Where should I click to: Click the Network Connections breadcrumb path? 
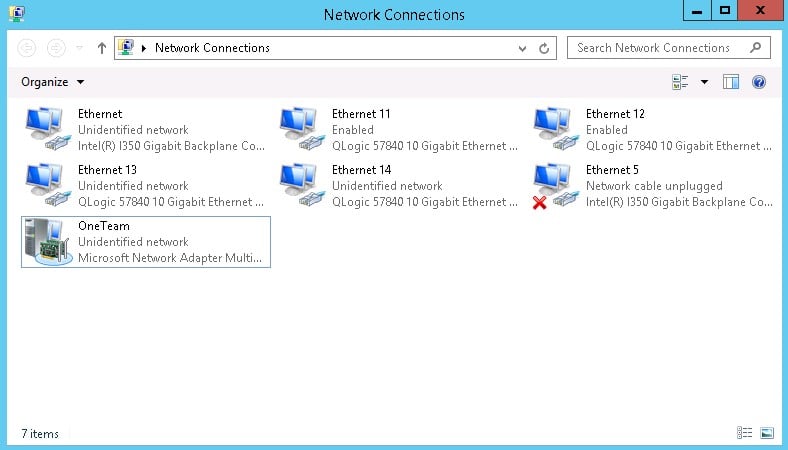pyautogui.click(x=212, y=48)
